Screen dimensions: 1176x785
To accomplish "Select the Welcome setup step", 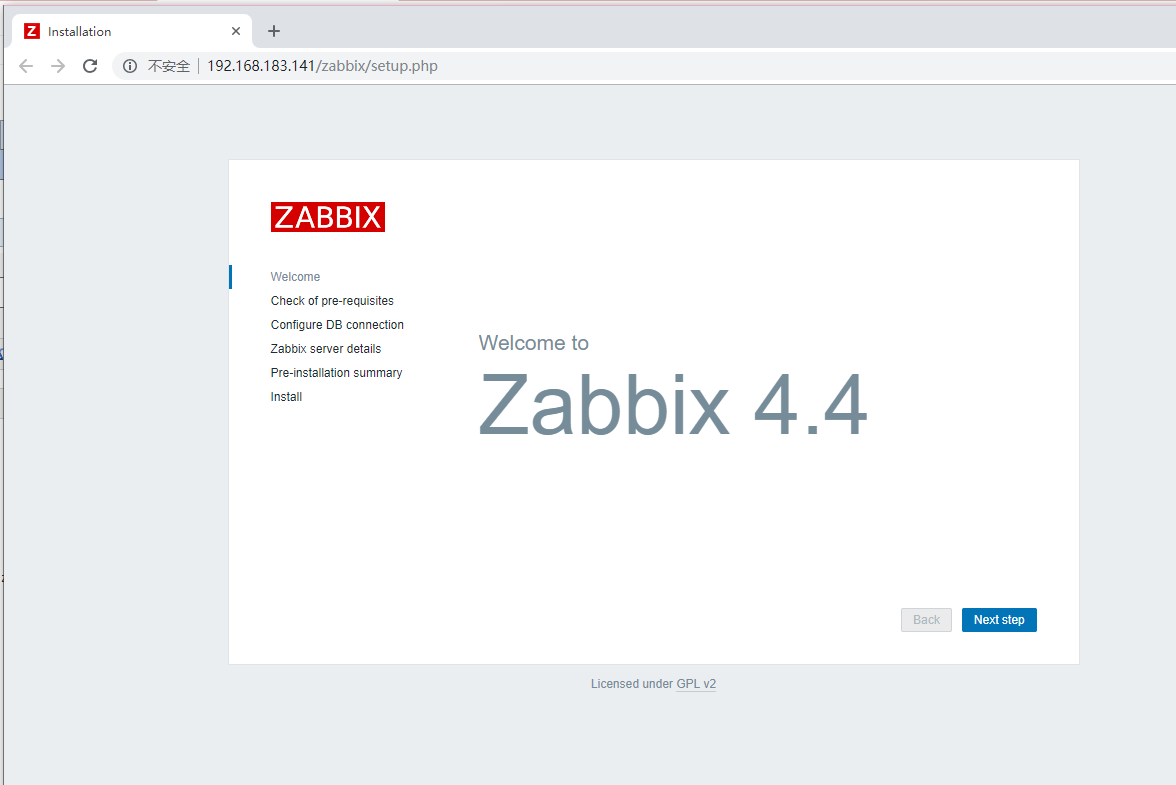I will pyautogui.click(x=295, y=277).
